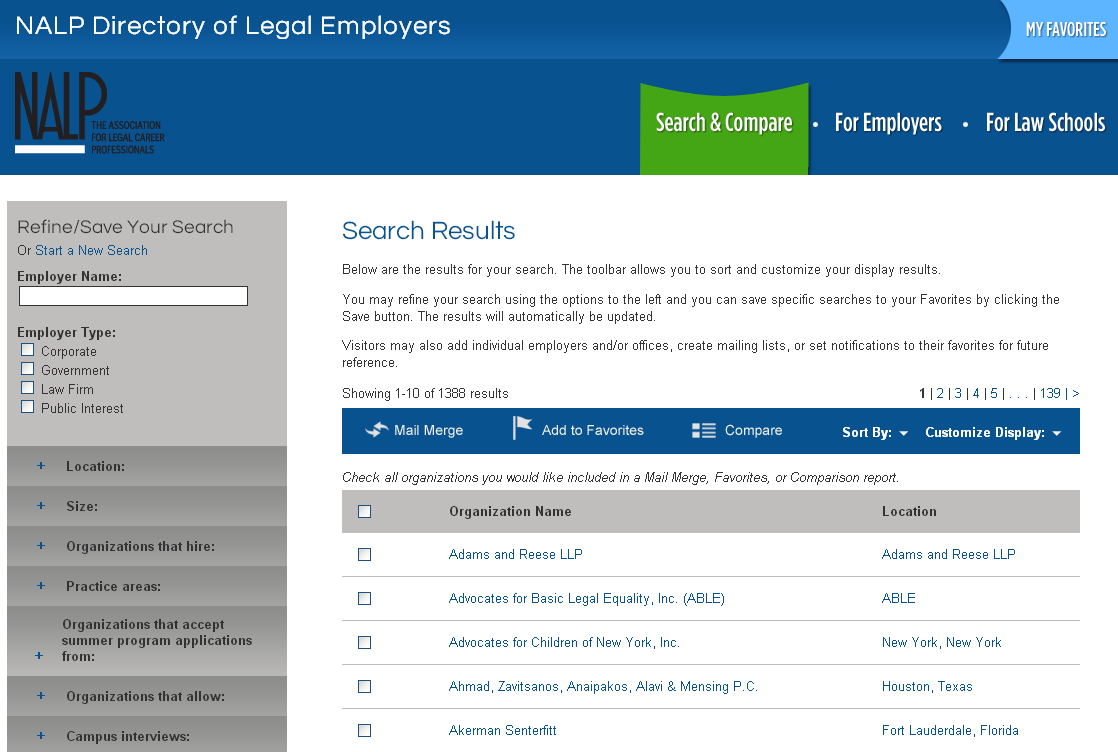
Task: Click the Fort Lauderdale, Florida location
Action: pyautogui.click(x=950, y=731)
